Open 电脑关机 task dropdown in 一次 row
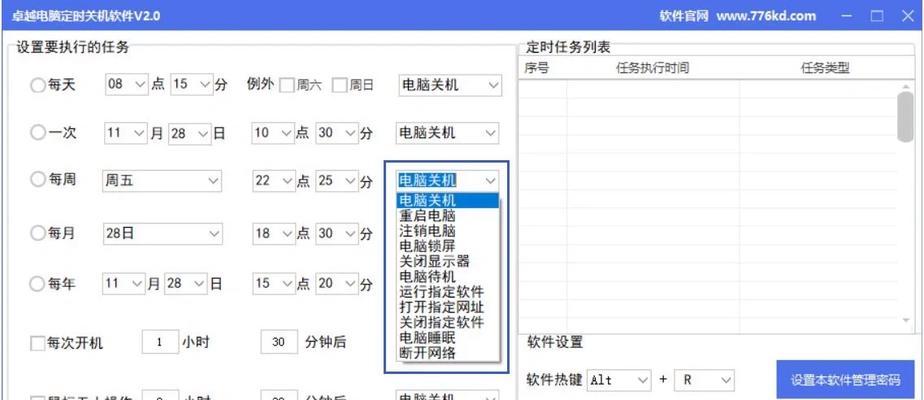The width and height of the screenshot is (924, 400). point(447,133)
